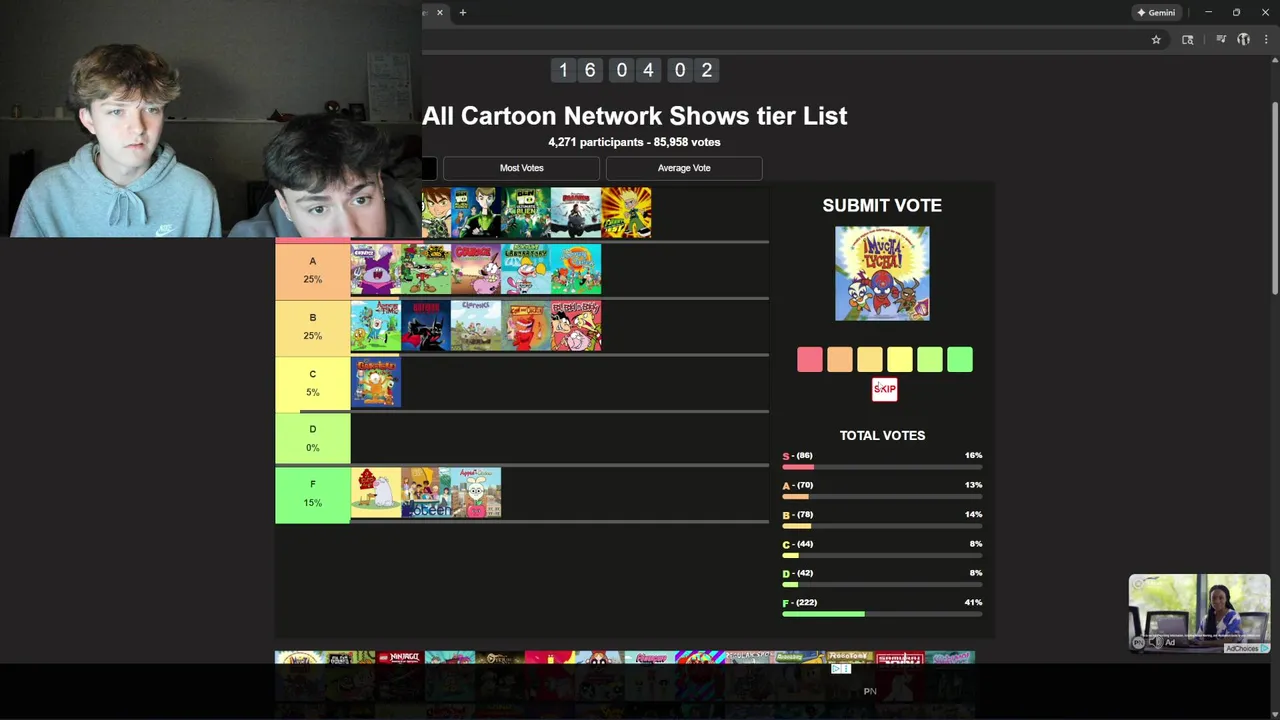Click the Dragons Riders of Berk thumbnail
This screenshot has height=720, width=1280.
tap(576, 212)
